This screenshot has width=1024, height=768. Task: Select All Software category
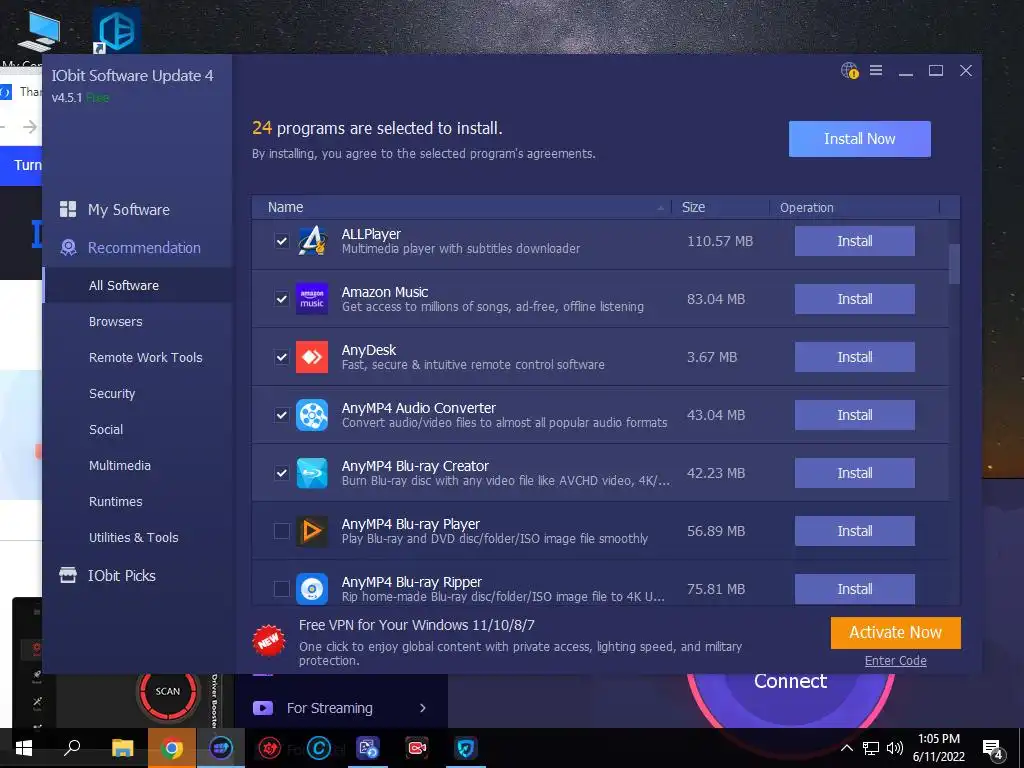click(137, 285)
